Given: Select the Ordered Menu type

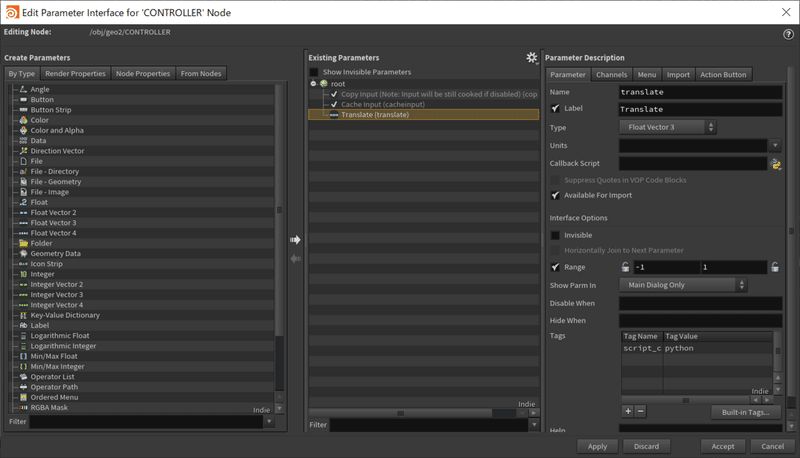Looking at the screenshot, I should pyautogui.click(x=54, y=397).
